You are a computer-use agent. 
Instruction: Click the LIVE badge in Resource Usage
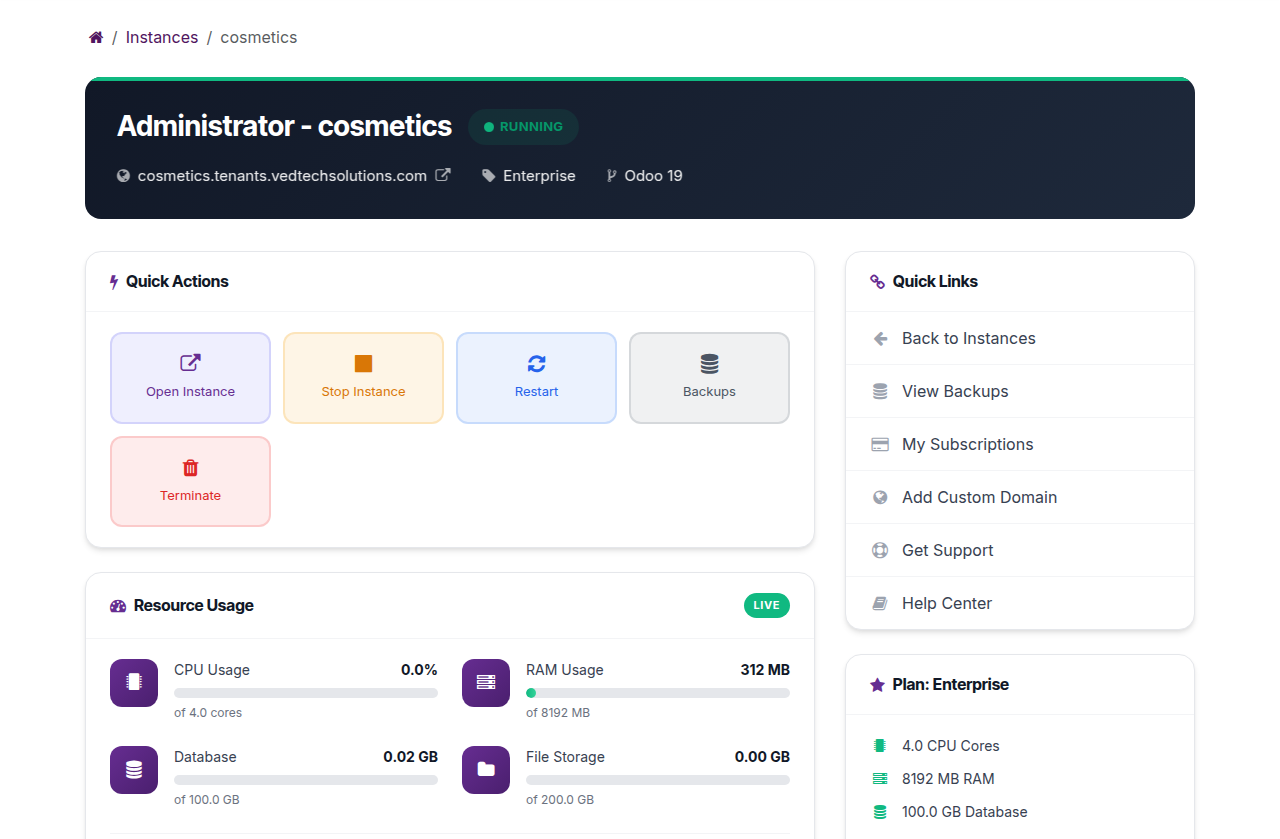point(767,605)
